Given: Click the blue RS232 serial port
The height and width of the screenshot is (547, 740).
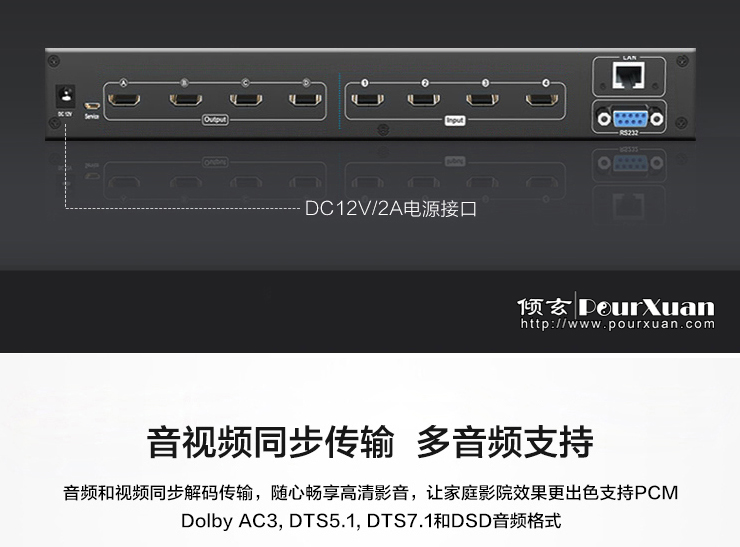Looking at the screenshot, I should (630, 118).
